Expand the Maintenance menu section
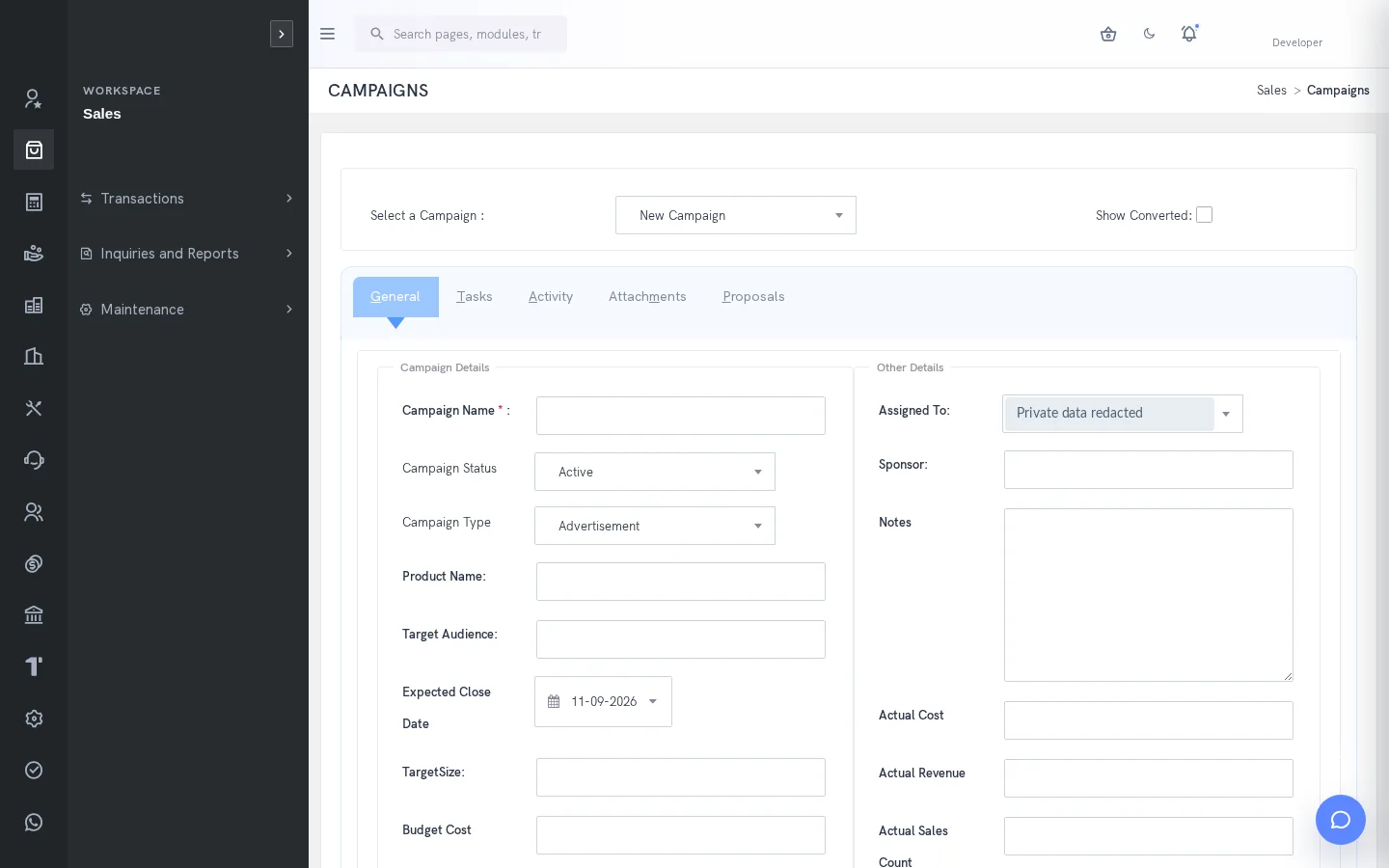The width and height of the screenshot is (1389, 868). click(188, 310)
